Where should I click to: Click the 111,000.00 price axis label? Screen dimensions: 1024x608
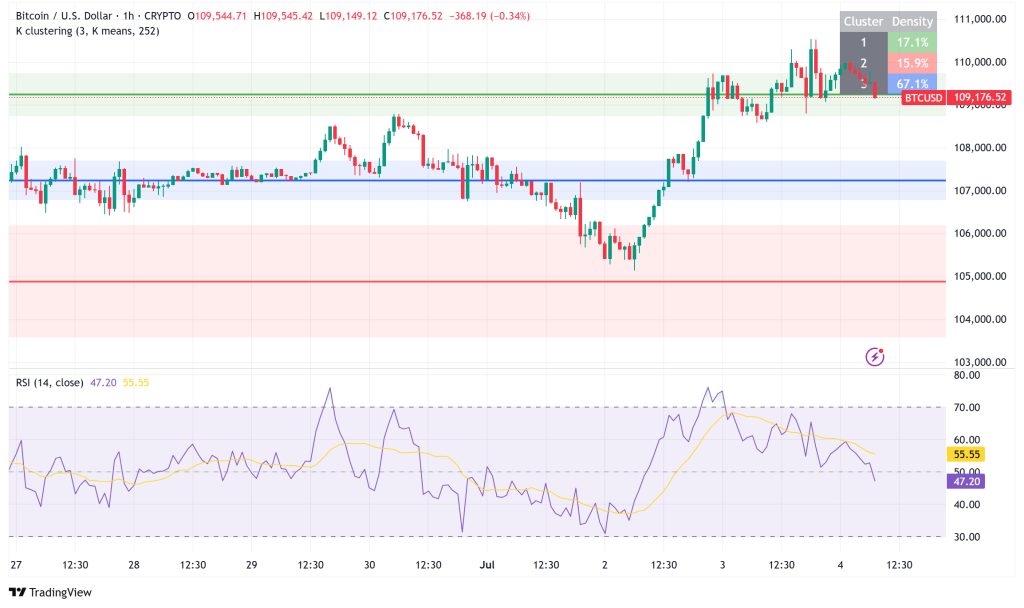980,19
